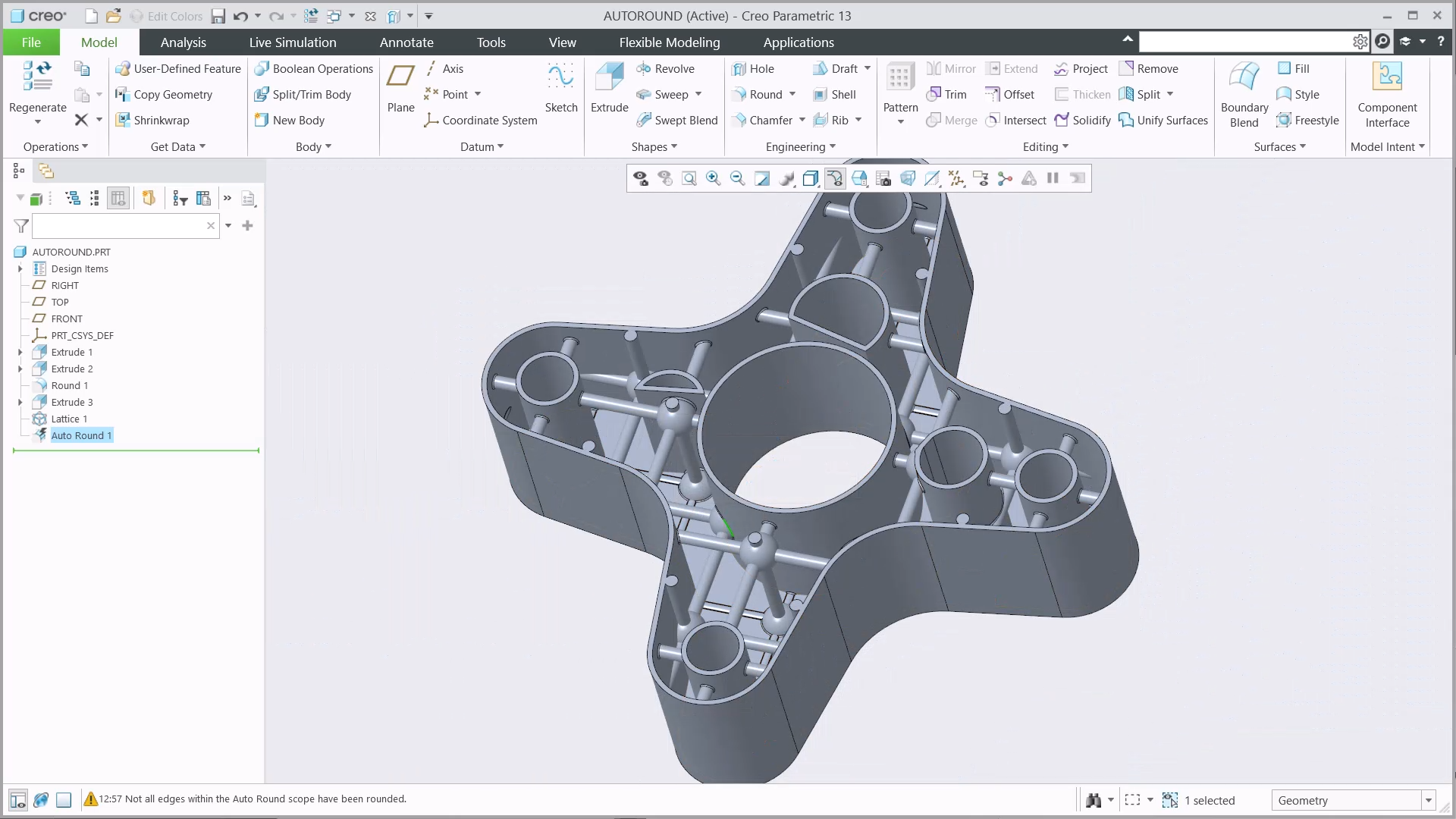
Task: Toggle Perspective View in graphics toolbar
Action: point(908,178)
